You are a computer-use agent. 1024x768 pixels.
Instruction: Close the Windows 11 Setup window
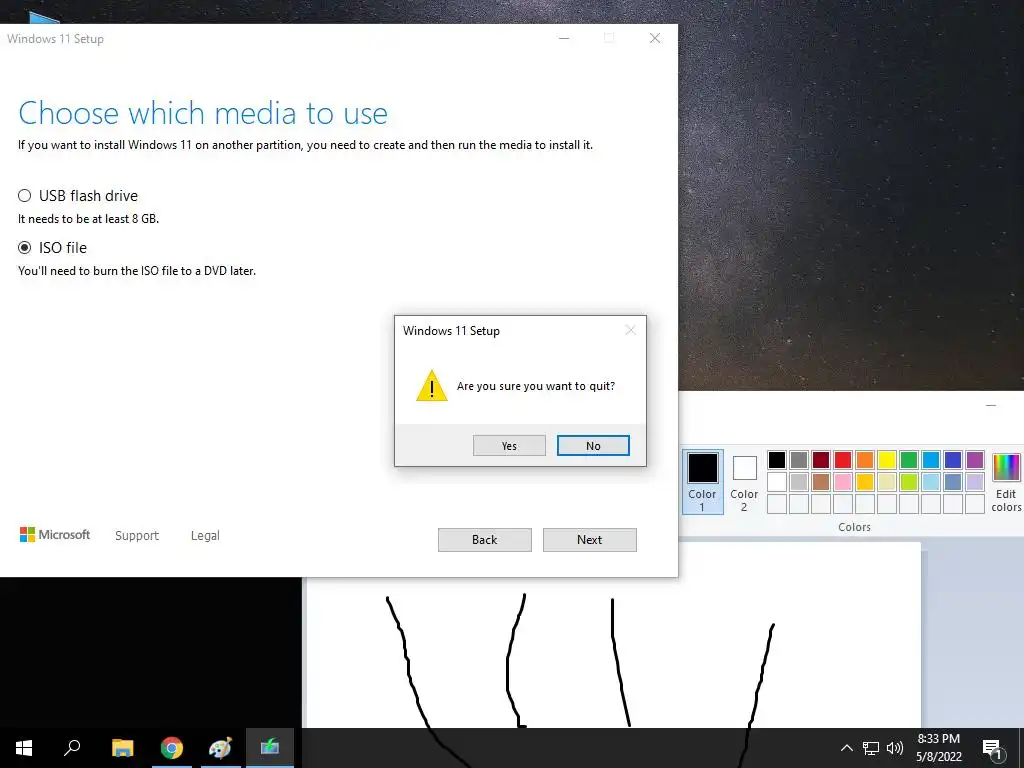click(655, 39)
